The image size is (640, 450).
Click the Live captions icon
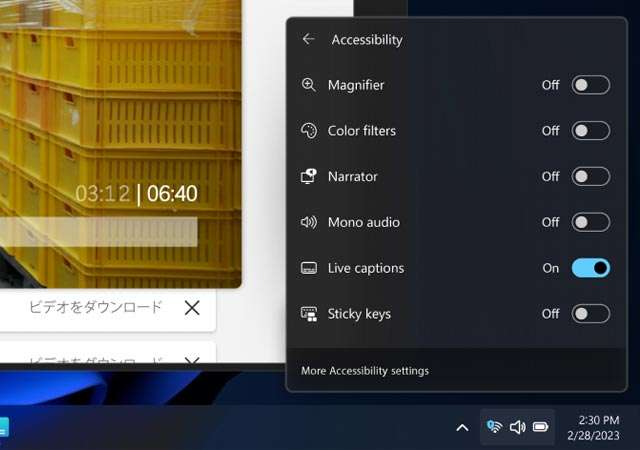[309, 268]
